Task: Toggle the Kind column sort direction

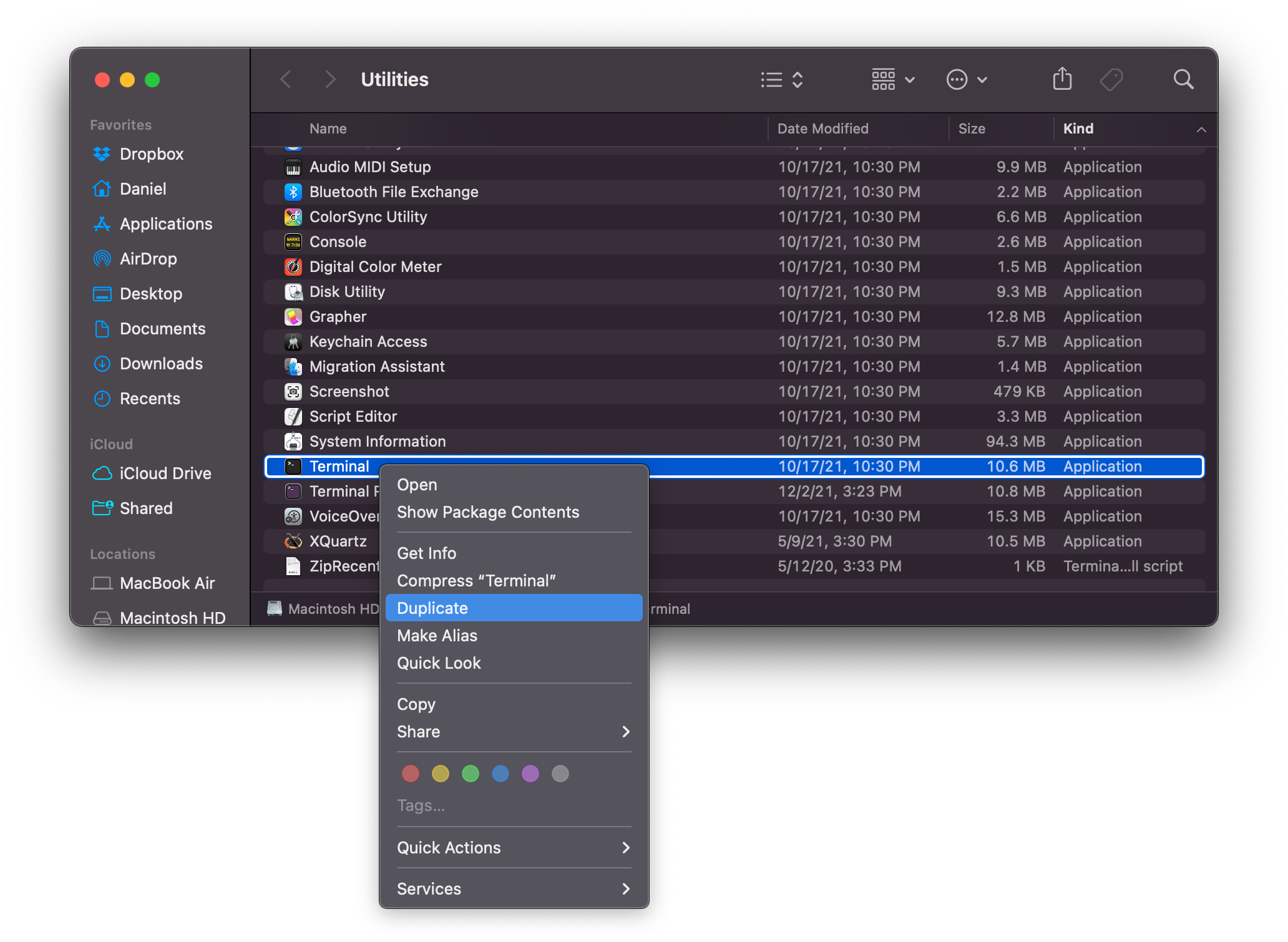Action: coord(1201,129)
